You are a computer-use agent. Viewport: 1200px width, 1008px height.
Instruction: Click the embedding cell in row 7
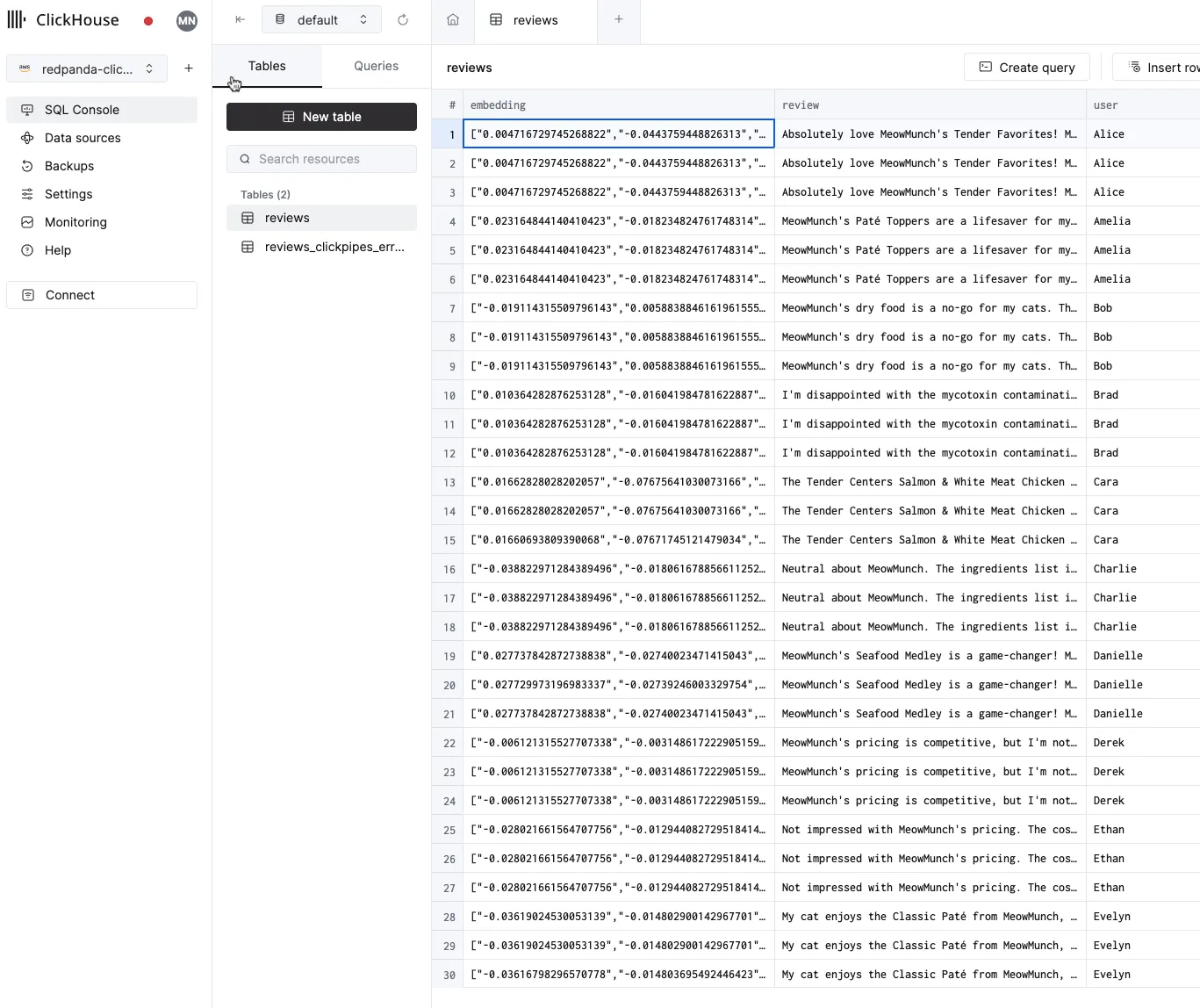tap(618, 308)
